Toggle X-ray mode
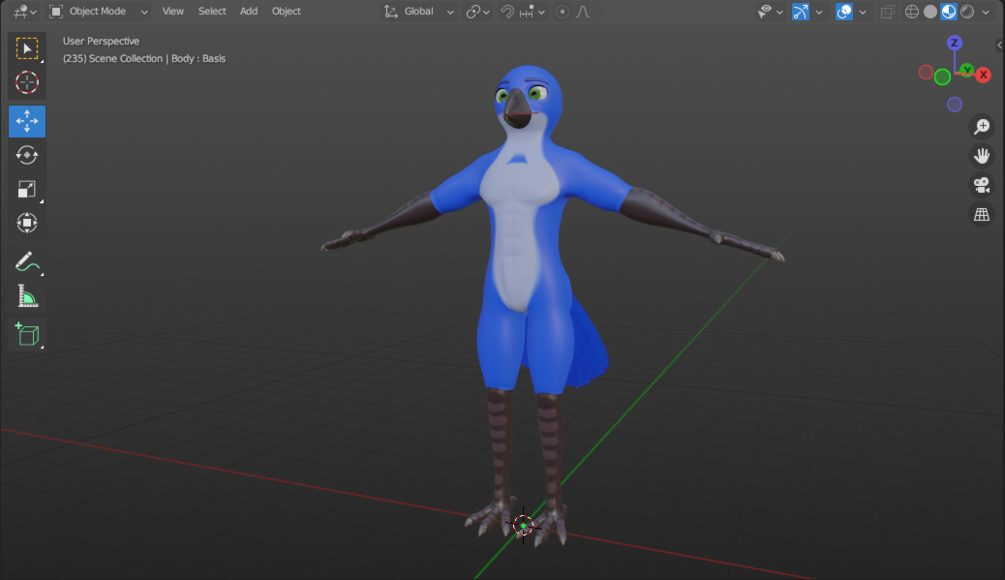This screenshot has height=580, width=1005. click(x=888, y=12)
